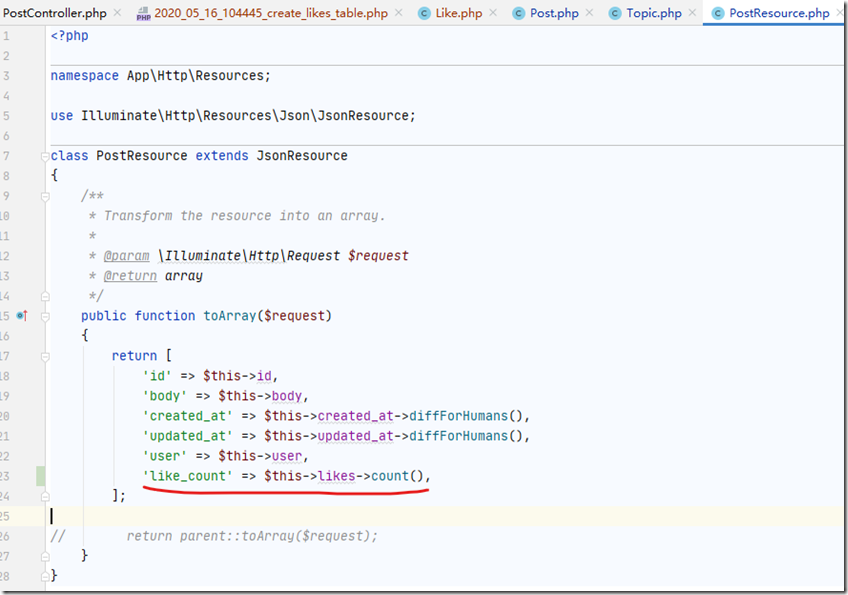Screen dimensions: 848x595
Task: Click the <?php opening tag
Action: pyautogui.click(x=69, y=36)
